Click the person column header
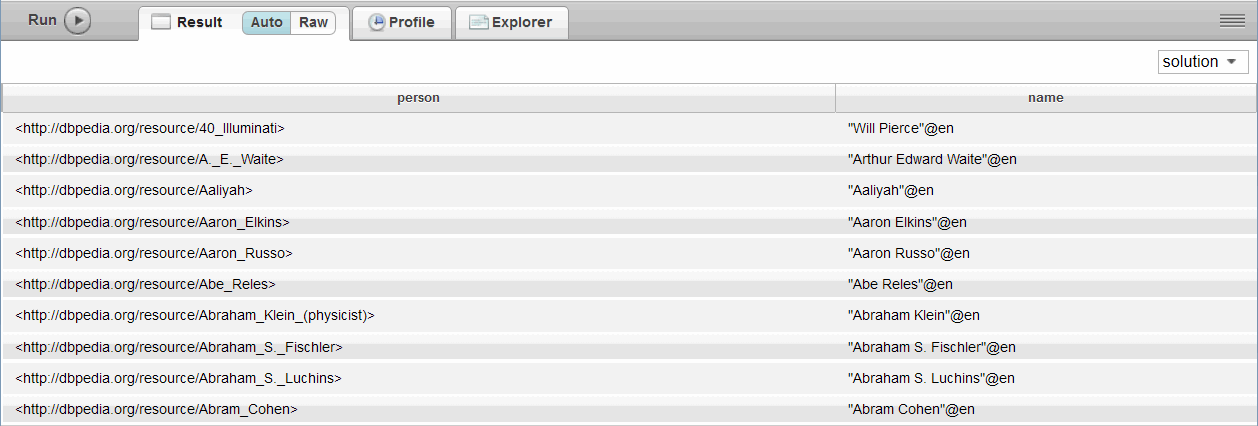The width and height of the screenshot is (1258, 426). (418, 98)
